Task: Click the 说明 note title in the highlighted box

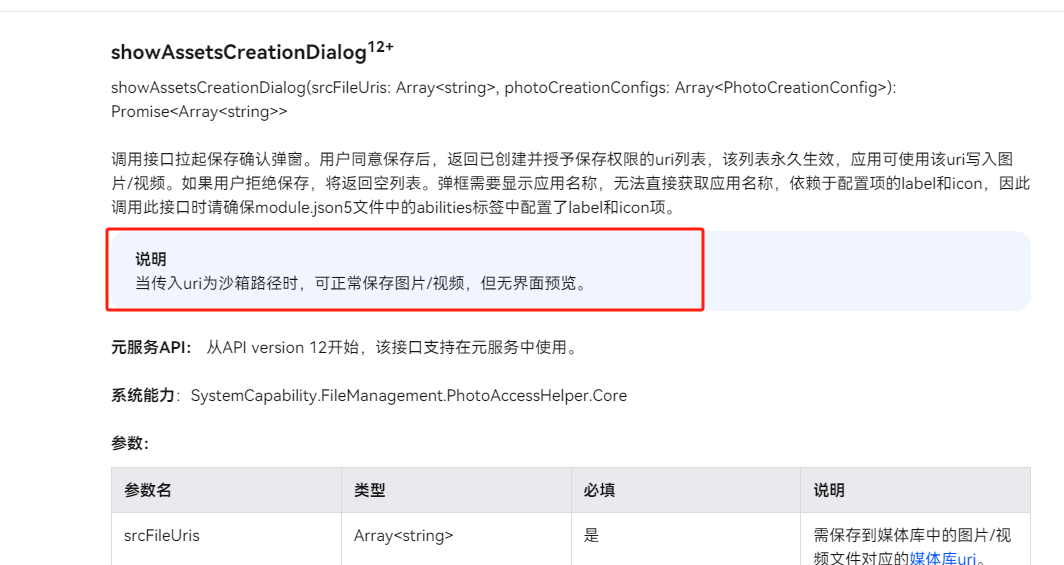Action: (x=151, y=259)
